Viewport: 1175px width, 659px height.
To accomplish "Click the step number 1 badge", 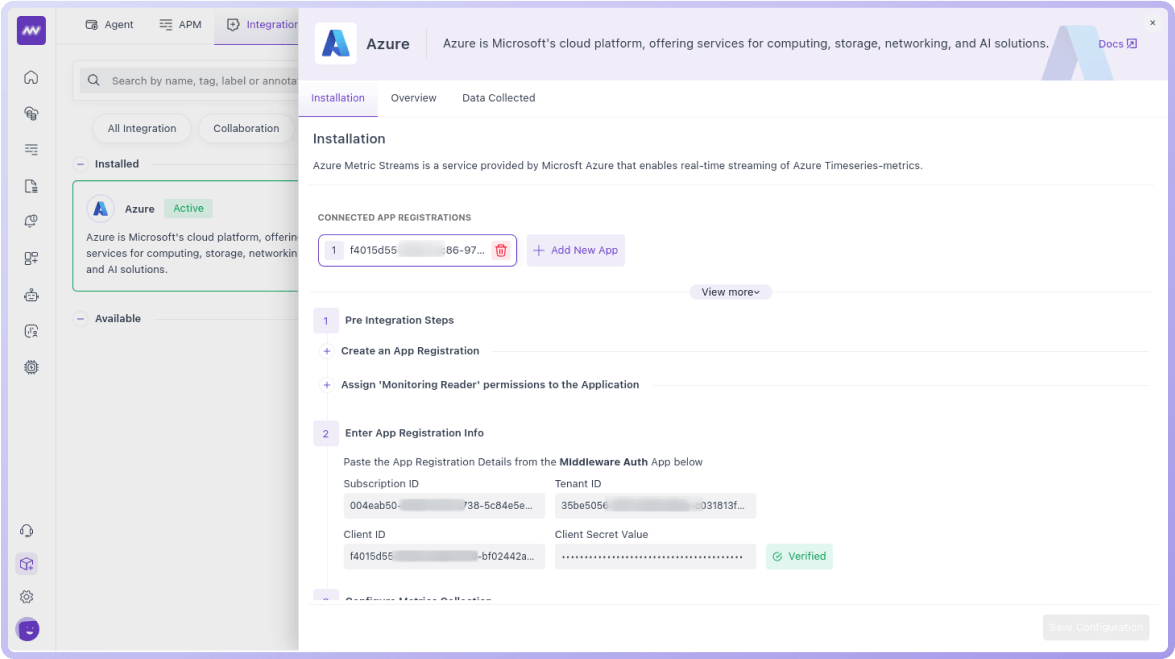I will tap(326, 321).
